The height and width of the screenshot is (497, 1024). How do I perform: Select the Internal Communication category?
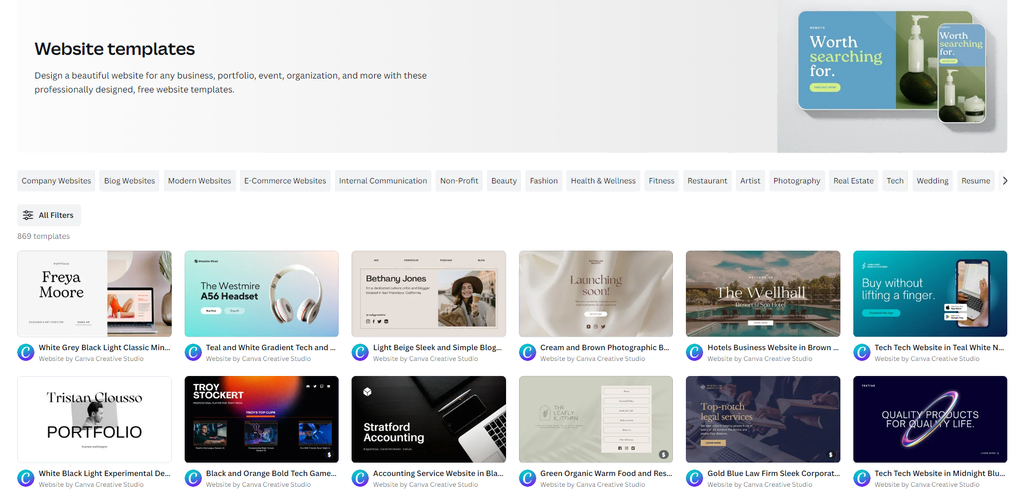(x=383, y=181)
